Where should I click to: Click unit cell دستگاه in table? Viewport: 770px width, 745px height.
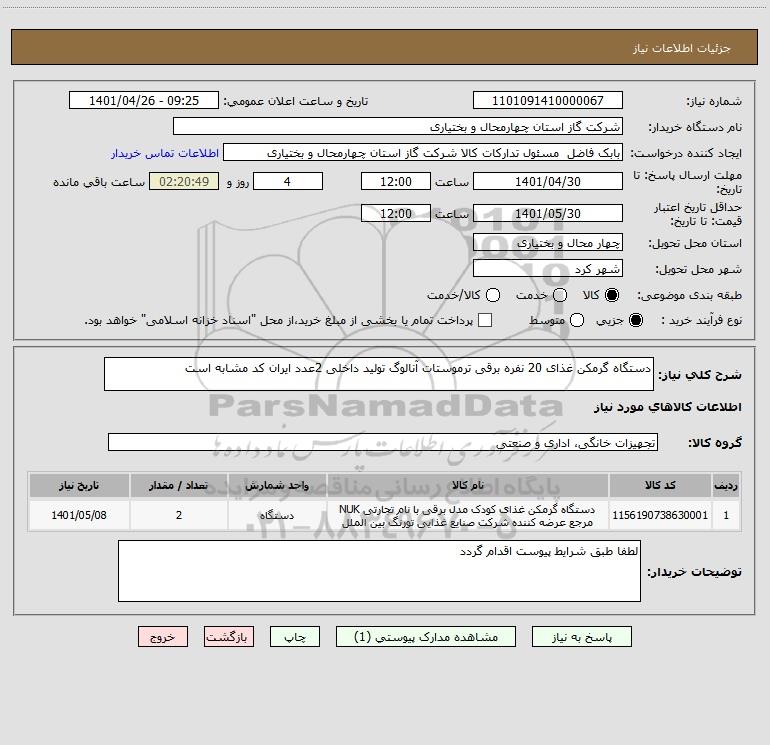coord(277,515)
